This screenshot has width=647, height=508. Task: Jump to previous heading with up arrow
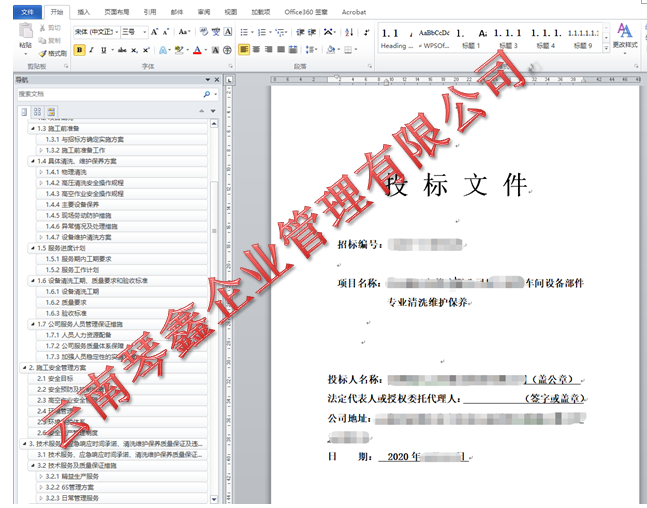[x=201, y=111]
